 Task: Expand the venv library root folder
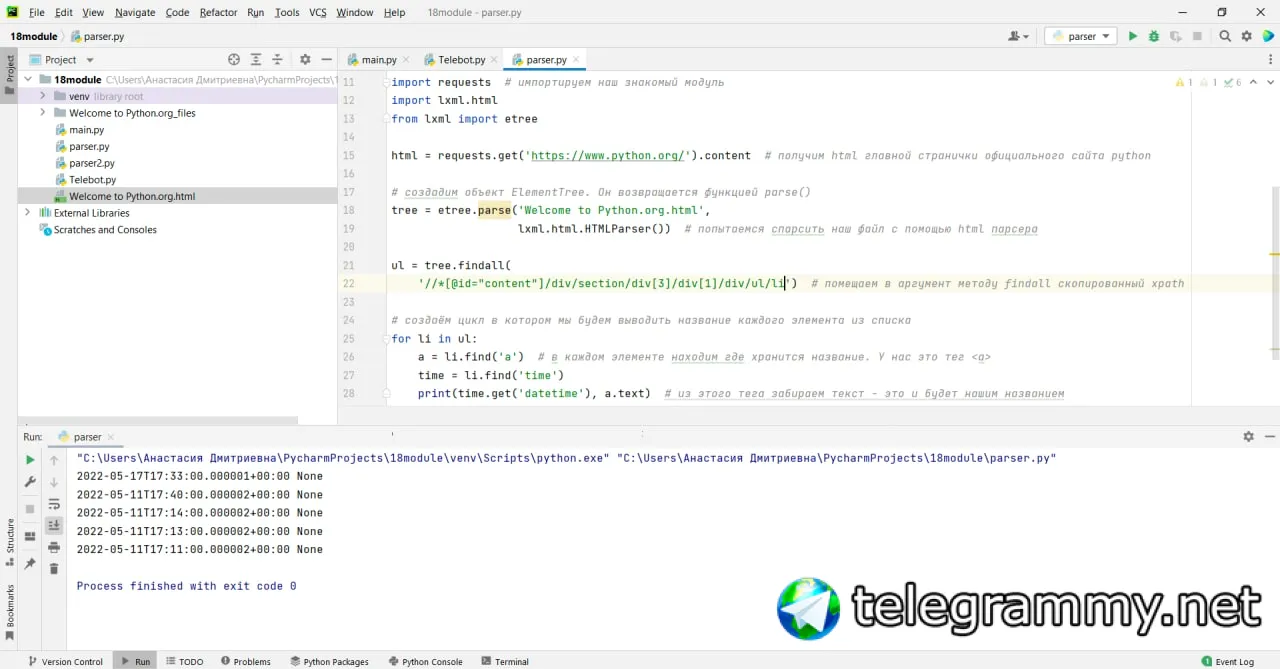(43, 96)
